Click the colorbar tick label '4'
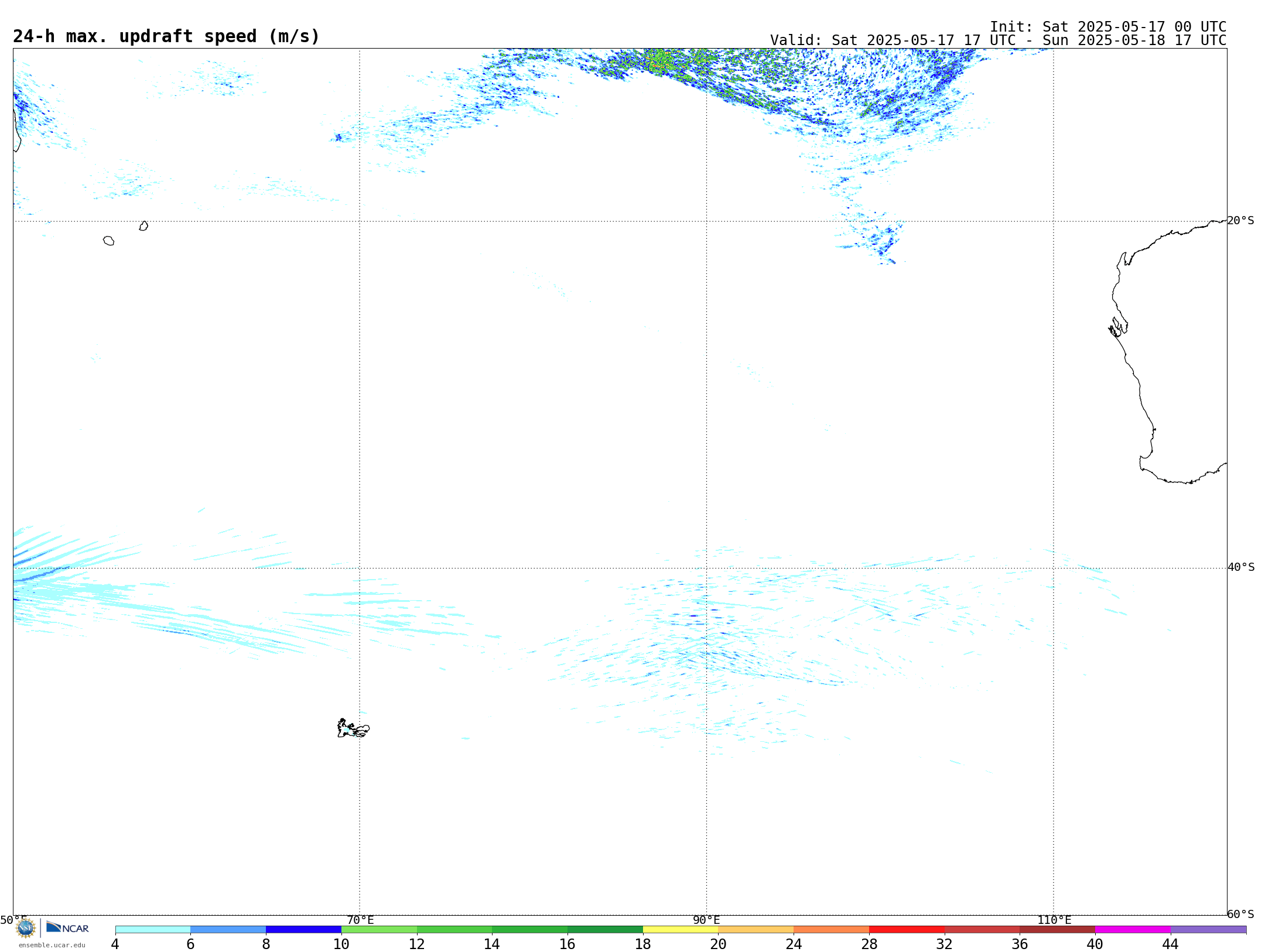 (115, 944)
